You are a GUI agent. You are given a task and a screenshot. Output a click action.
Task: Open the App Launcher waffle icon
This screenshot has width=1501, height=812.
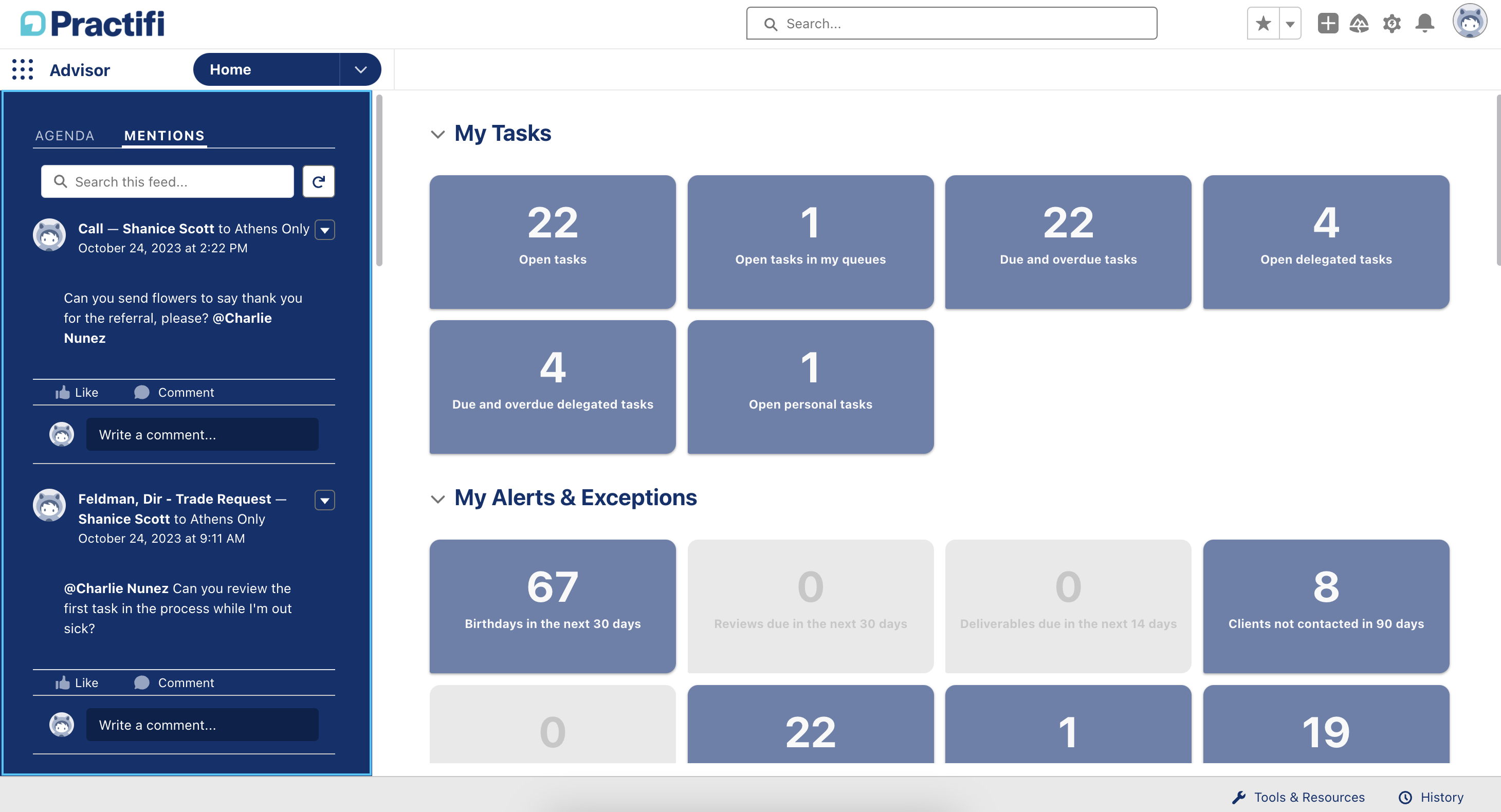(x=22, y=69)
